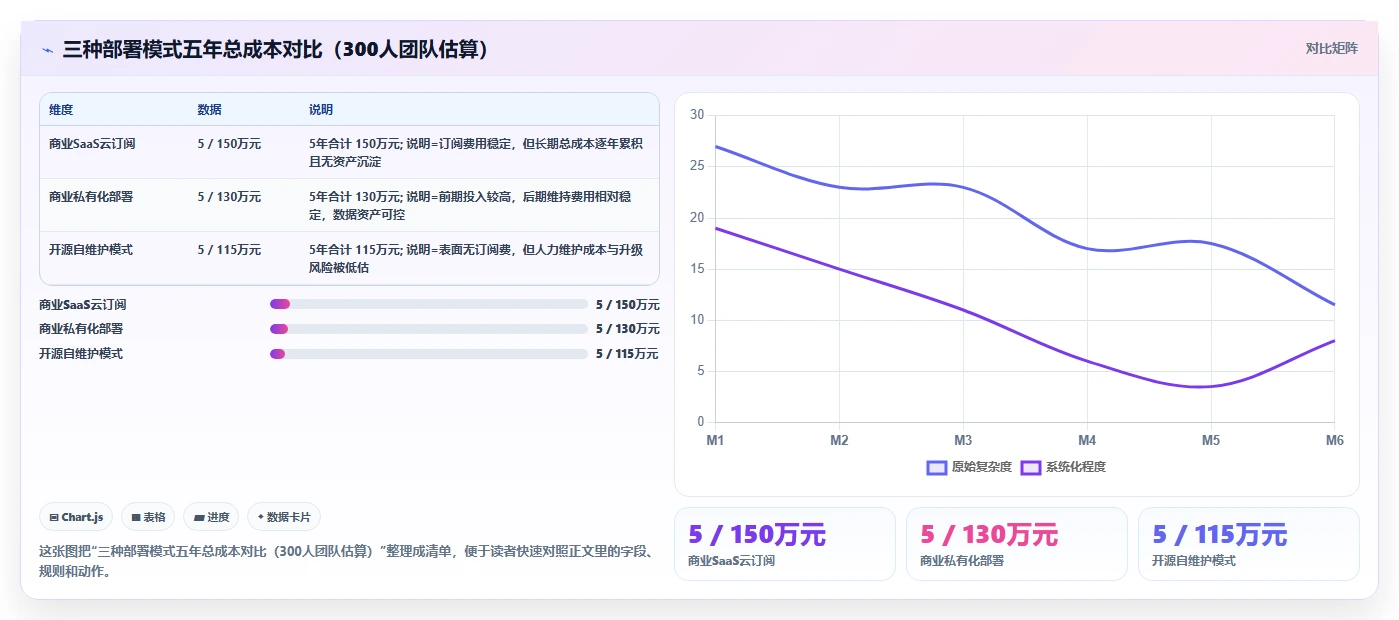This screenshot has width=1399, height=620.
Task: Click the 5 / 150万元 table cell
Action: 229,144
